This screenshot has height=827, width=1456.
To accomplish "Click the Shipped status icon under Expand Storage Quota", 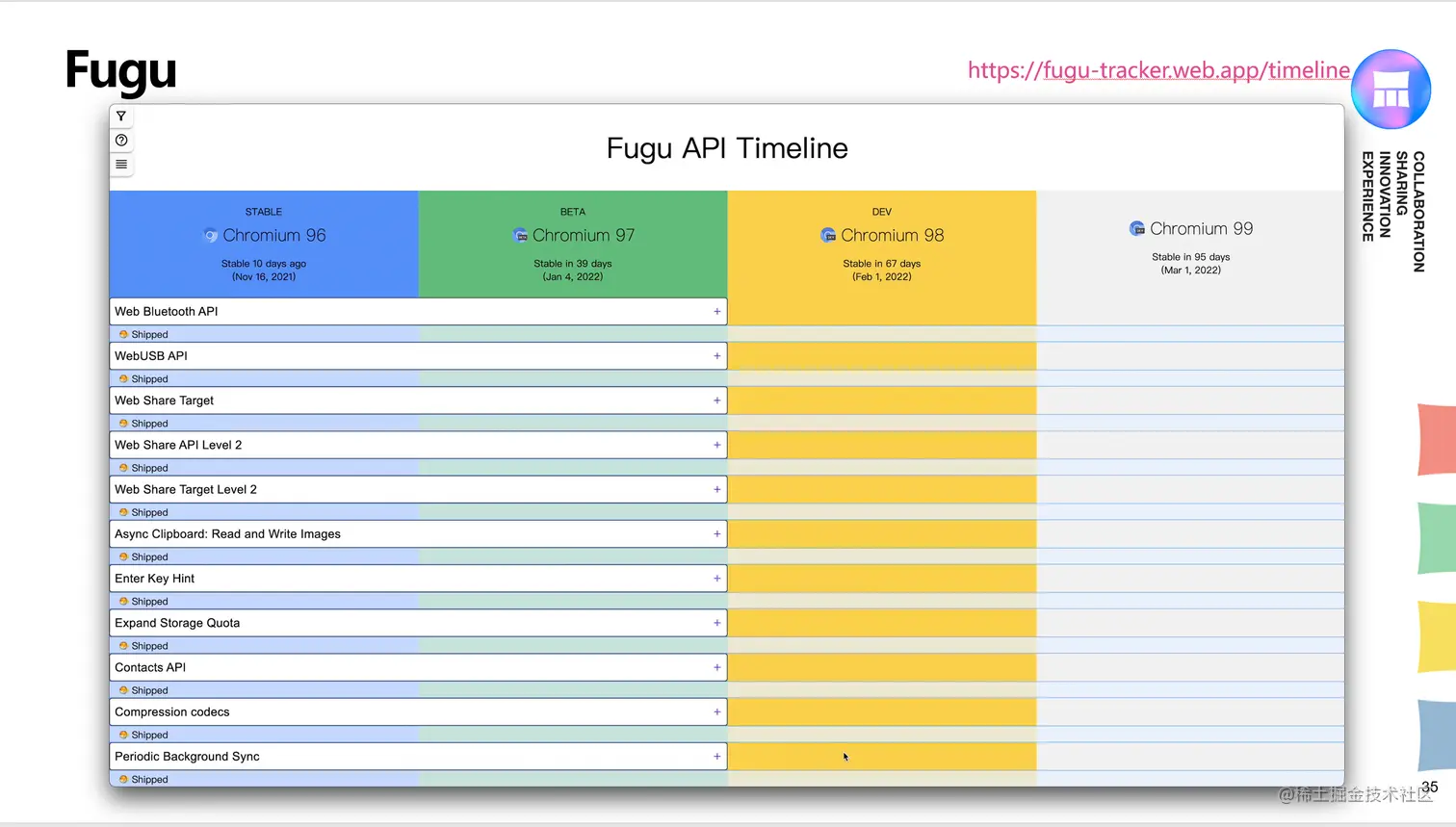I will point(123,645).
